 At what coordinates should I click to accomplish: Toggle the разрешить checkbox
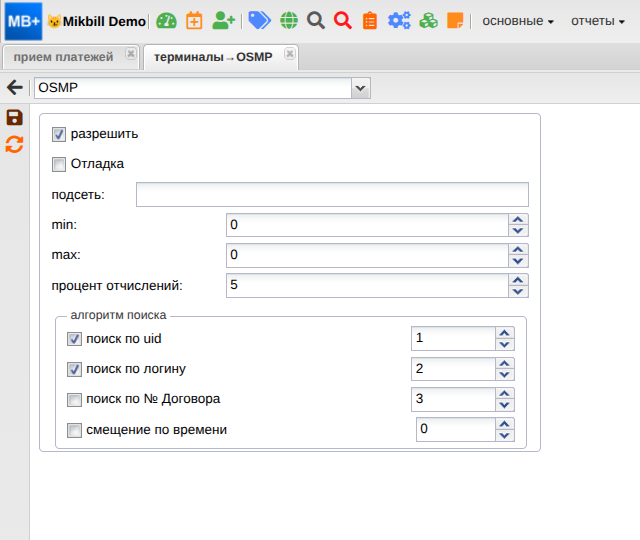point(59,134)
